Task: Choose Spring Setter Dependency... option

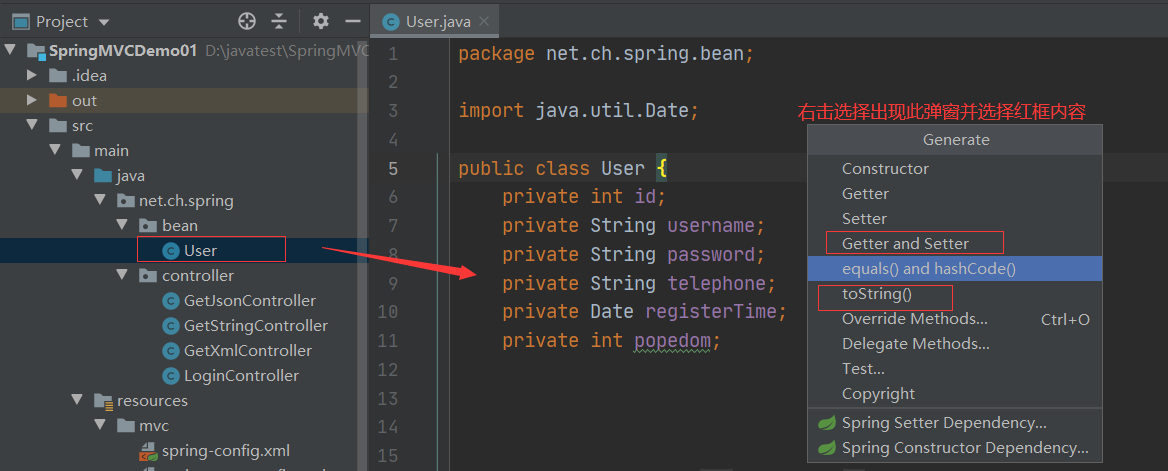Action: [x=954, y=423]
